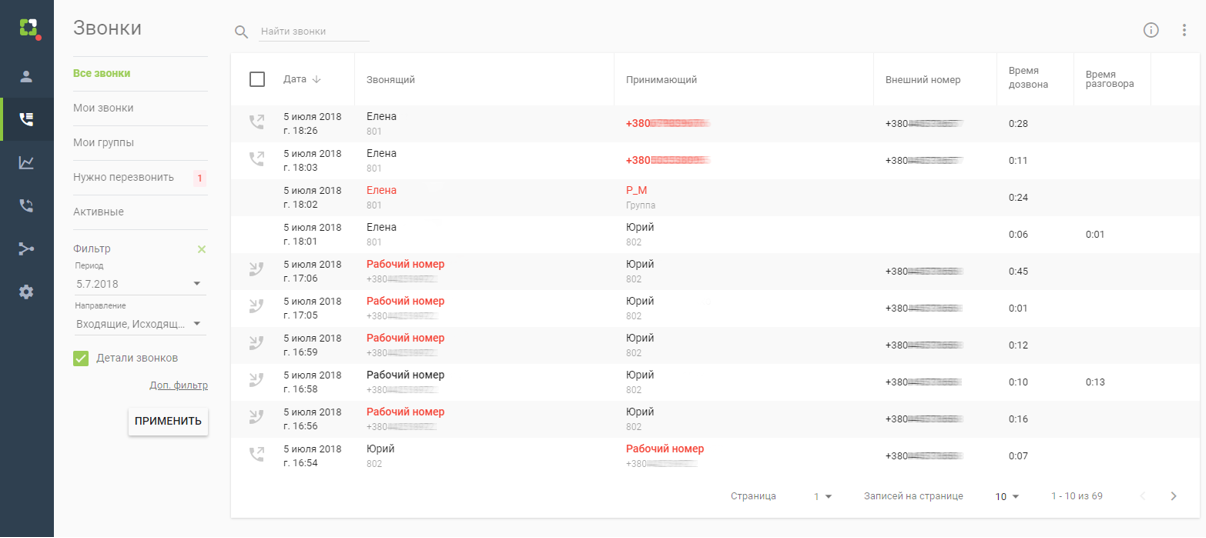
Task: Click the green app logo in sidebar
Action: coord(28,28)
